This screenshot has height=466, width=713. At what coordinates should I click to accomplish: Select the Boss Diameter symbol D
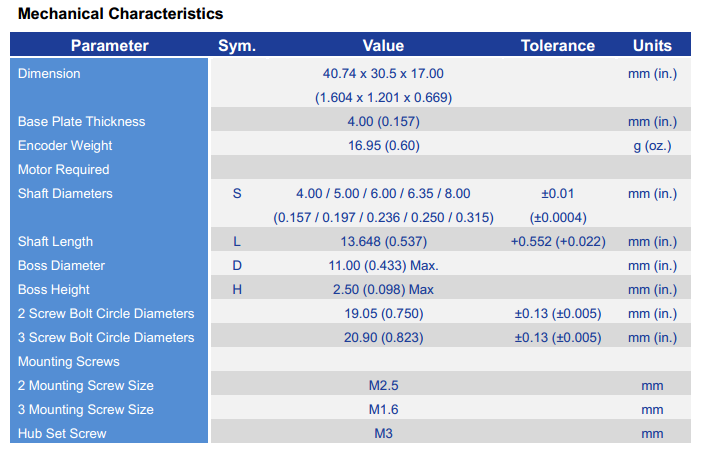[x=237, y=266]
